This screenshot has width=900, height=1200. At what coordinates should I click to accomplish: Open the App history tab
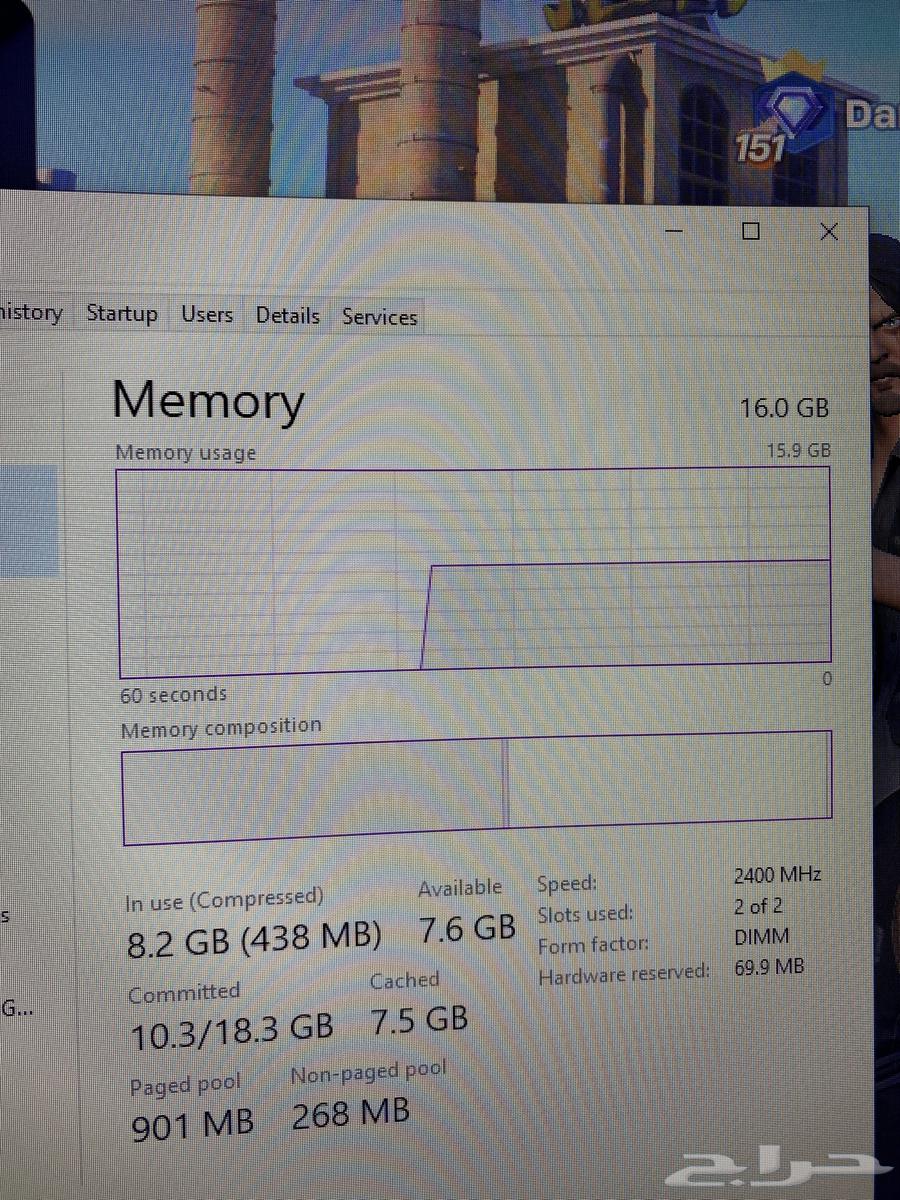pyautogui.click(x=30, y=313)
